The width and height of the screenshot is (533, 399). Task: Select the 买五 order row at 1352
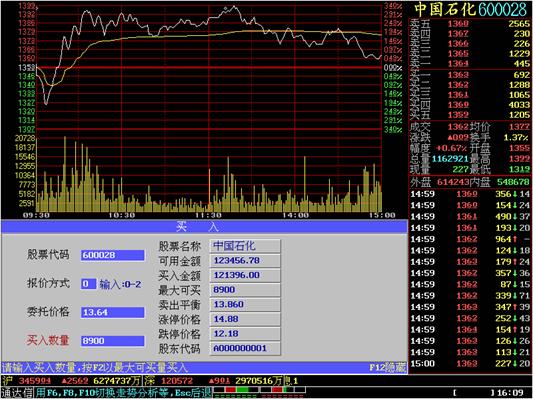click(x=470, y=115)
